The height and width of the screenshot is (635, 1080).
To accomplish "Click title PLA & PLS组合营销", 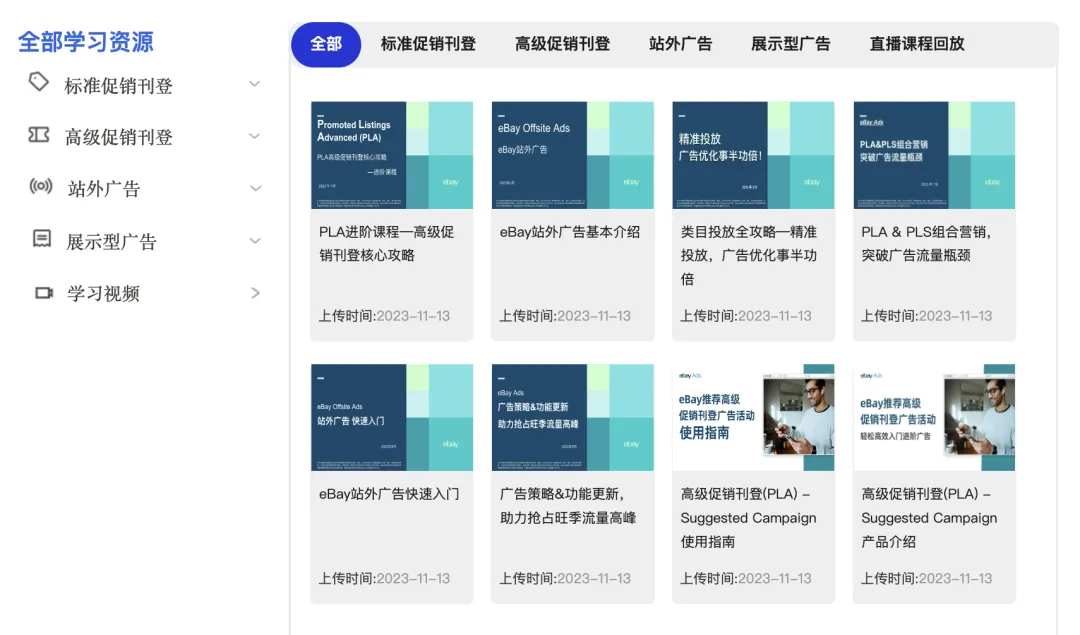I will pyautogui.click(x=926, y=244).
